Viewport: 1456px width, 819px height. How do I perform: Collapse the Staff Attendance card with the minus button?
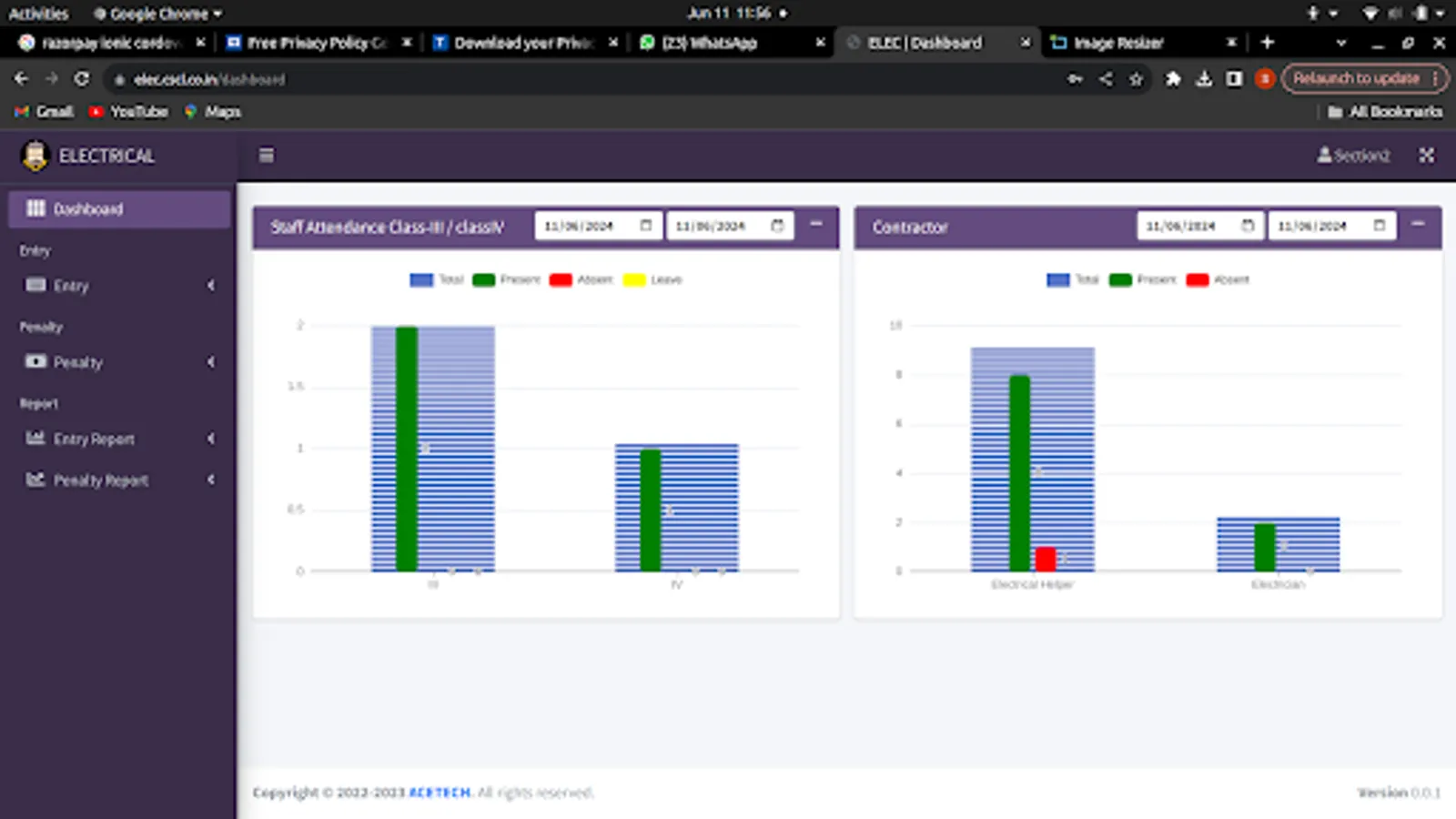pos(816,224)
